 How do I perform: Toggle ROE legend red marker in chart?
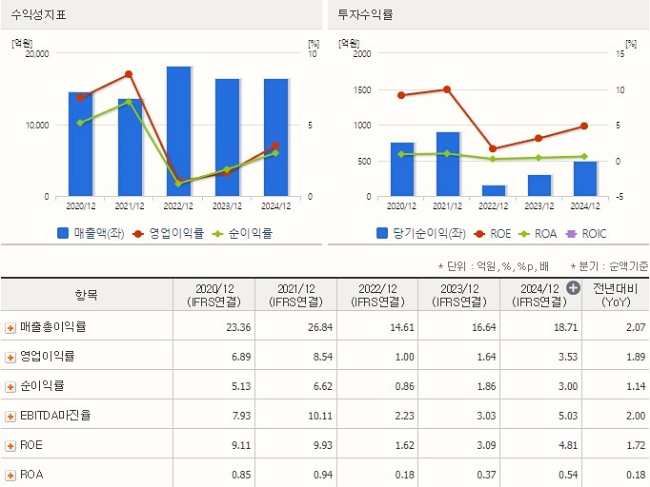(x=479, y=234)
